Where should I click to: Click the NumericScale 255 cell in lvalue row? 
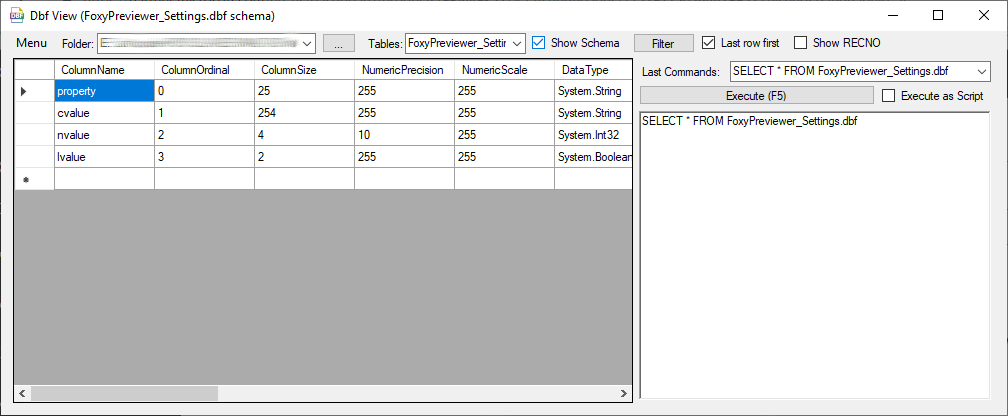click(x=505, y=157)
